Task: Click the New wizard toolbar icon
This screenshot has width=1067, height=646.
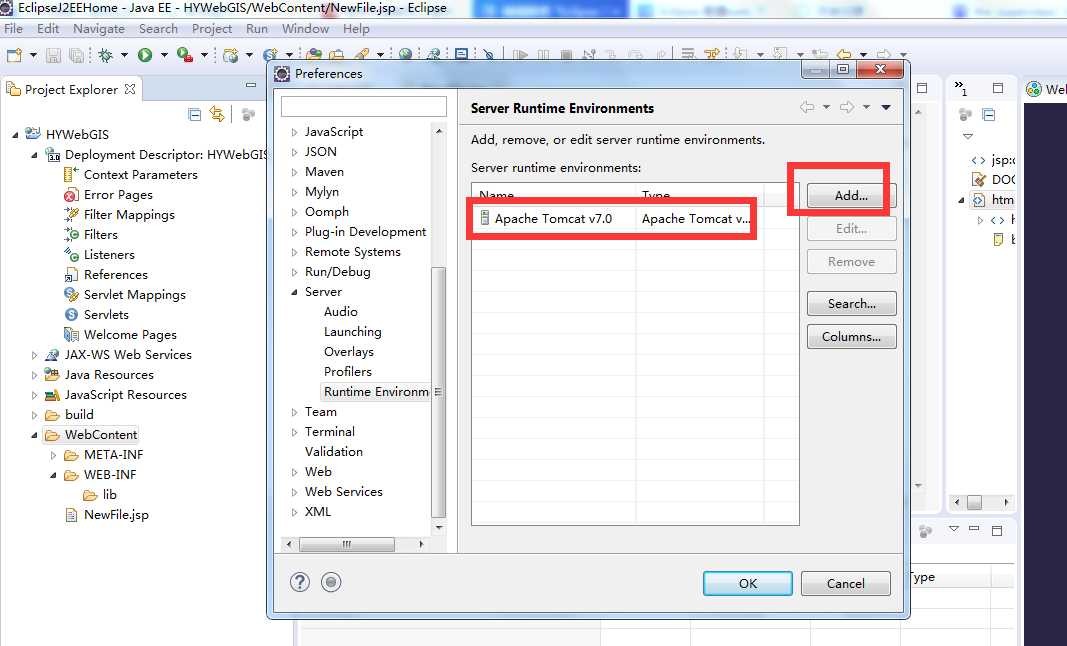Action: (14, 55)
